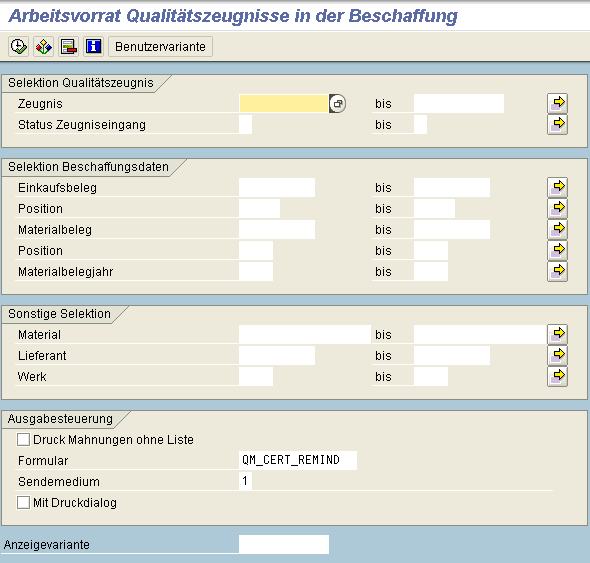Expand multiple selection for Lieferant

[x=557, y=355]
